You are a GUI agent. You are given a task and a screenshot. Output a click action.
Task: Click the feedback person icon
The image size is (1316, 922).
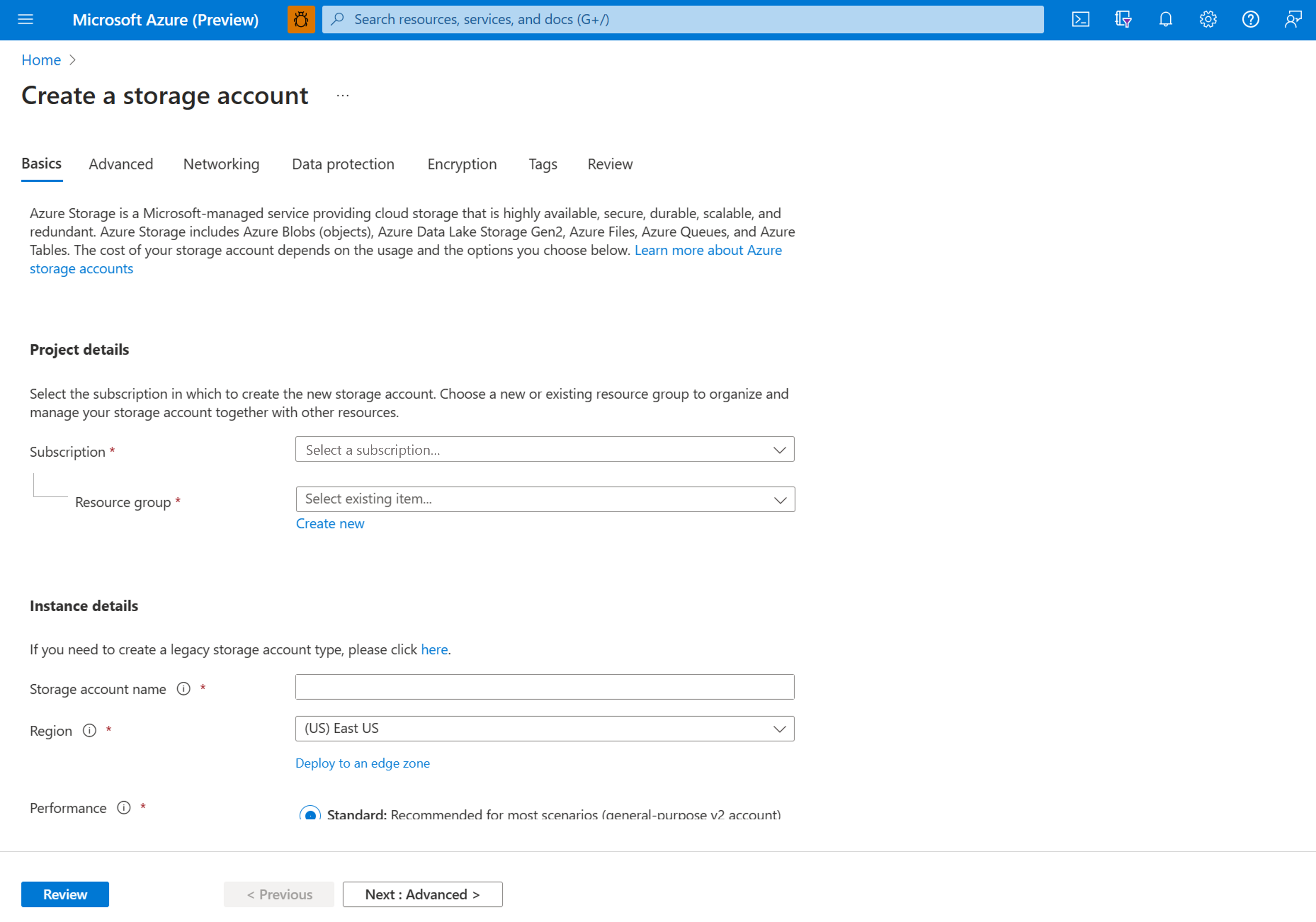pos(1293,19)
